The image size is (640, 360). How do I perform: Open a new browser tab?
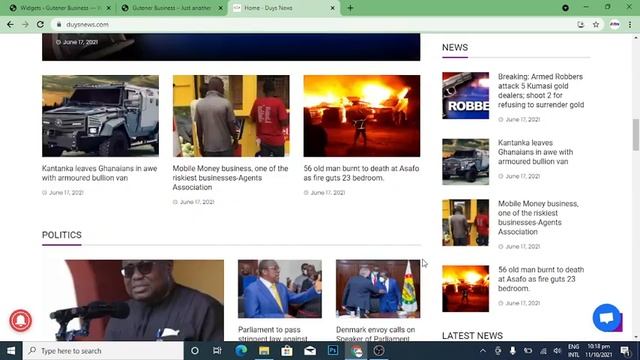click(x=350, y=8)
